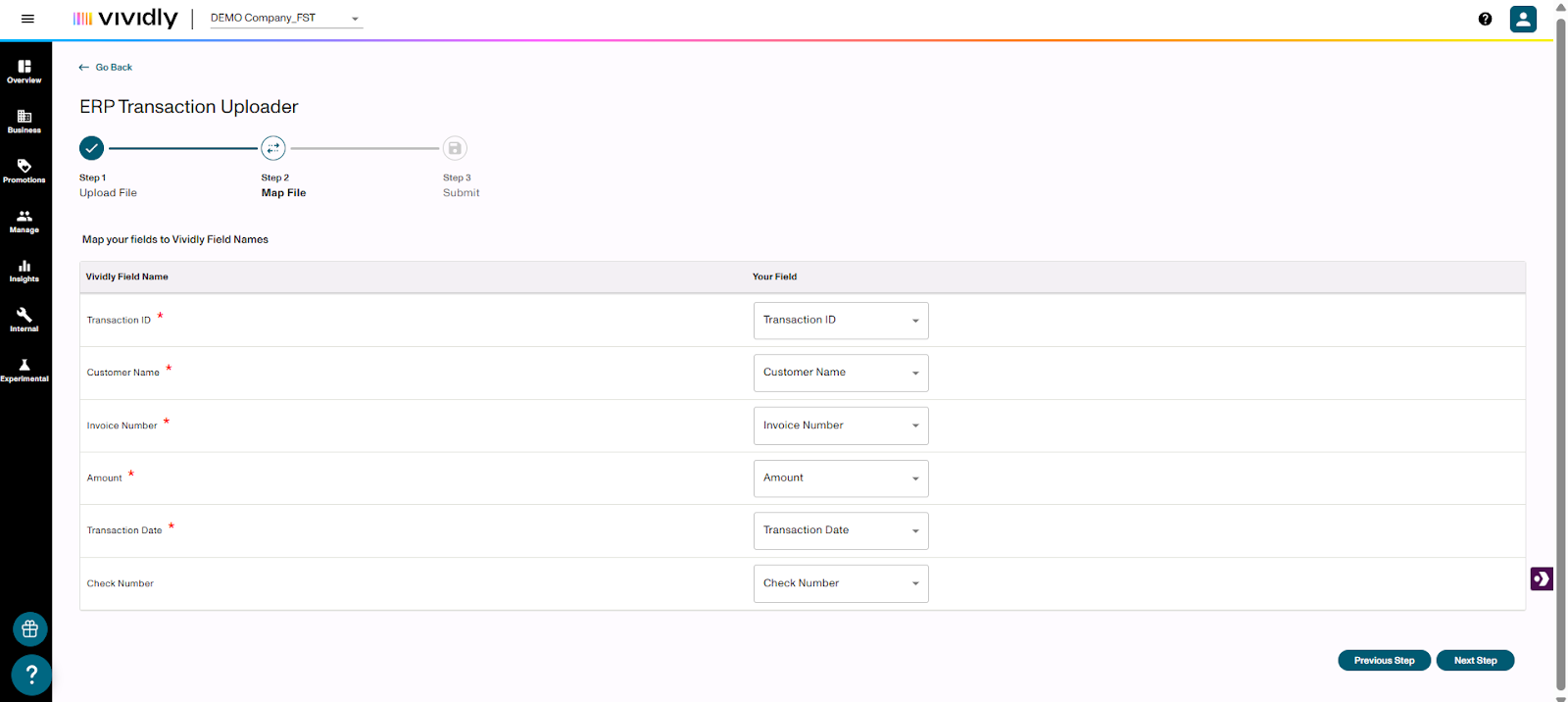Expand the Check Number field dropdown
1568x702 pixels.
[x=840, y=583]
